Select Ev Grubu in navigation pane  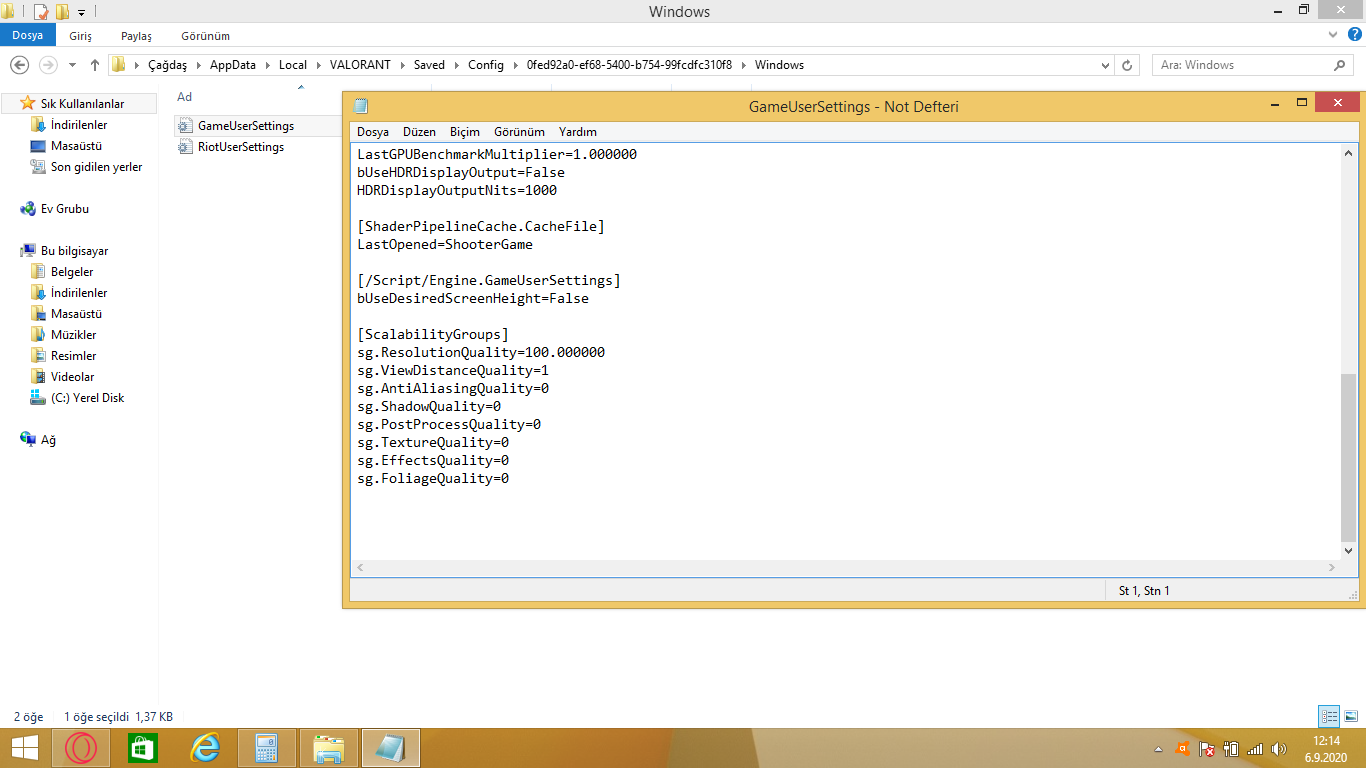pos(65,209)
